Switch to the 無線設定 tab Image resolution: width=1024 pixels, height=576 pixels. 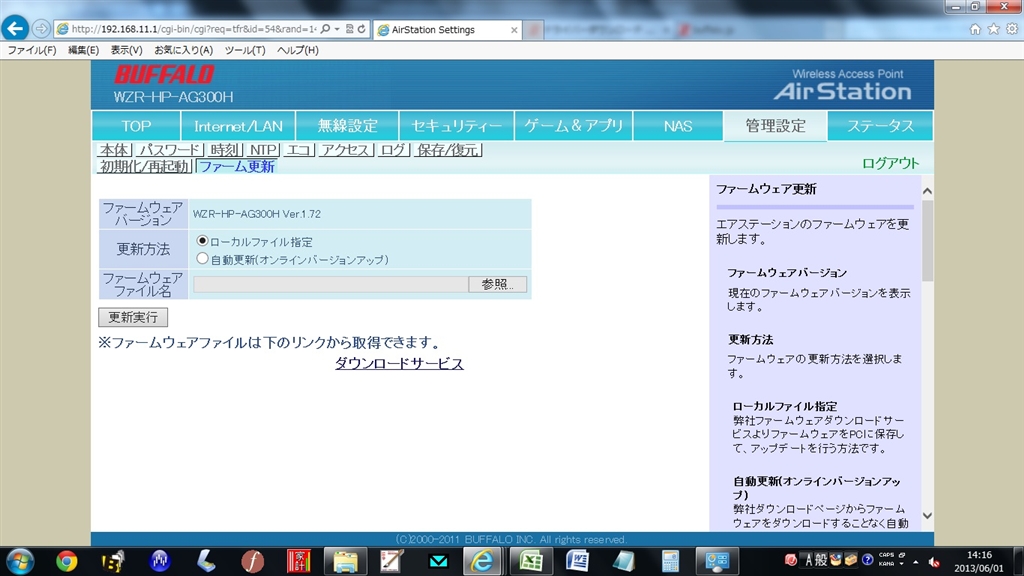(347, 126)
